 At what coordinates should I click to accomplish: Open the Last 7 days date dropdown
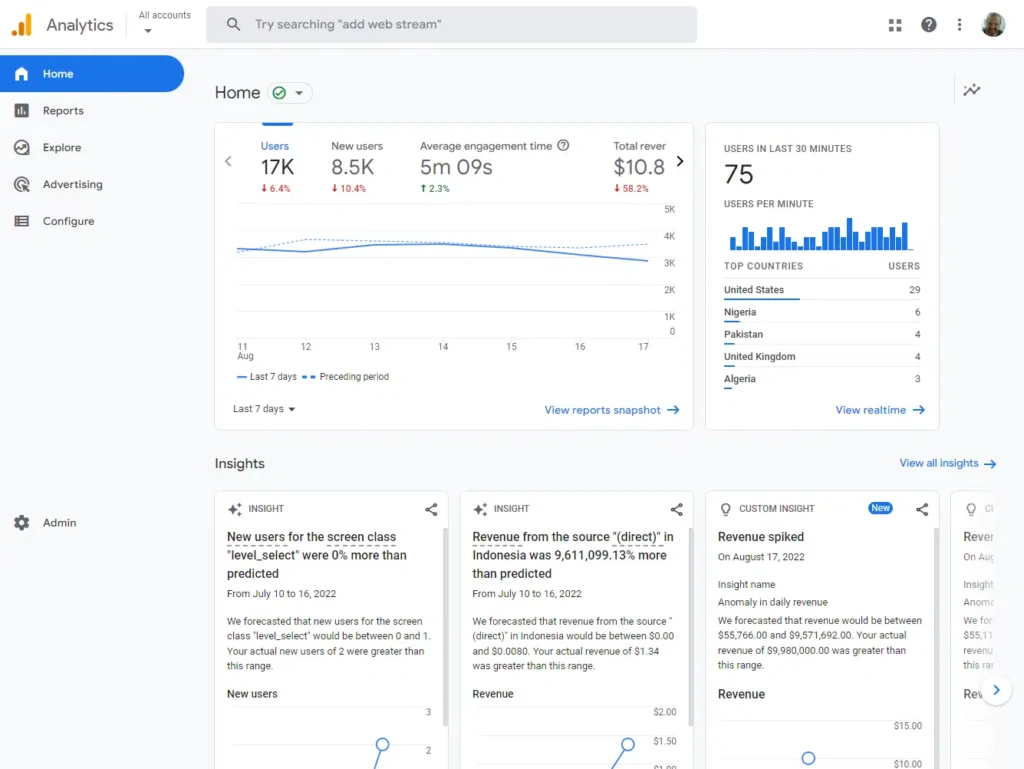click(x=264, y=409)
